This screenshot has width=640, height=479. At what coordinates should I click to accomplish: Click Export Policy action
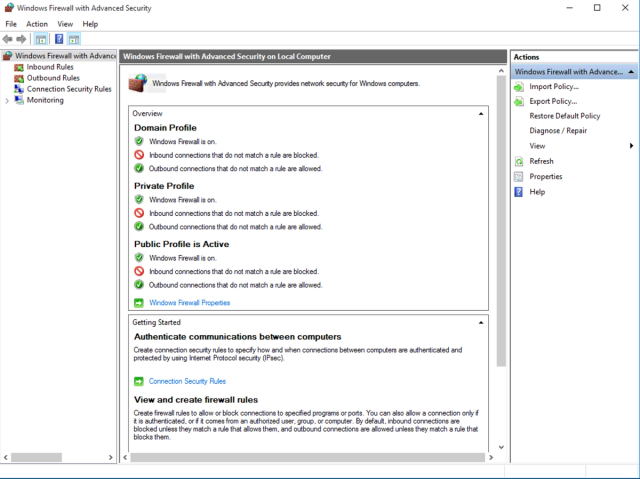[x=553, y=101]
